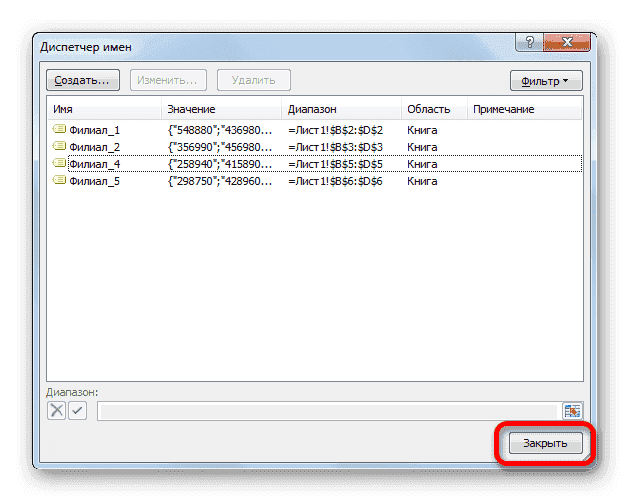Viewport: 630px width, 502px height.
Task: Click range =Лист1!$B$5:$D$5
Action: click(x=335, y=164)
